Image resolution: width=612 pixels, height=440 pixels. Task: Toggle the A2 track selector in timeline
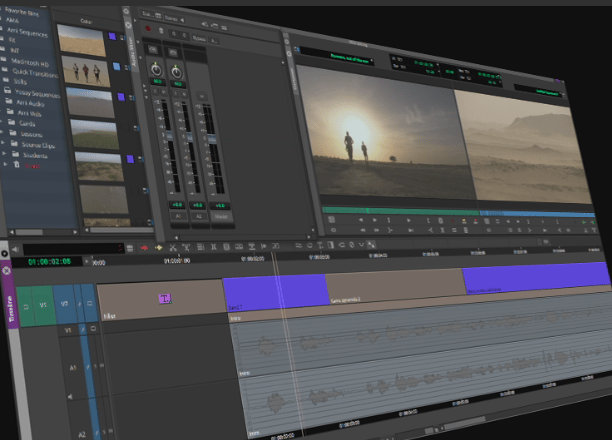click(82, 434)
